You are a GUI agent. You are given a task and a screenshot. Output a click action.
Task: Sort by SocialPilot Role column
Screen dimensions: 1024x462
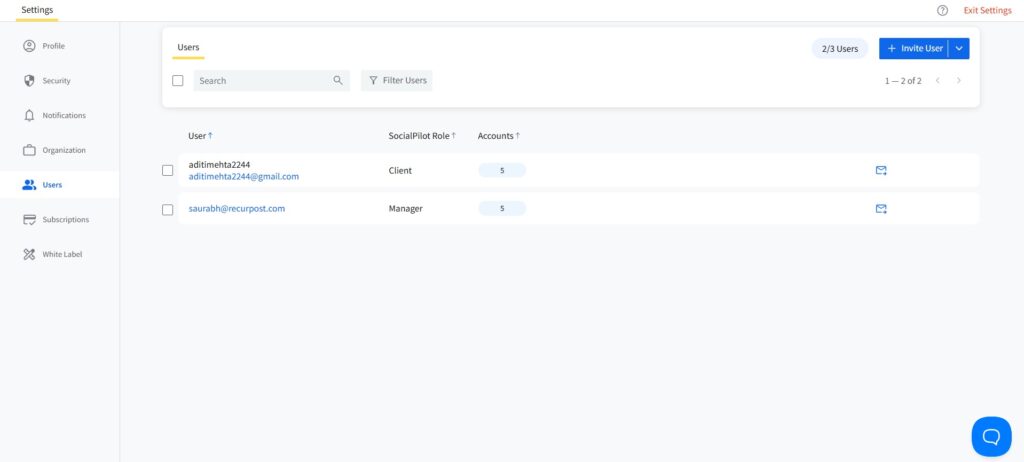[x=422, y=136]
